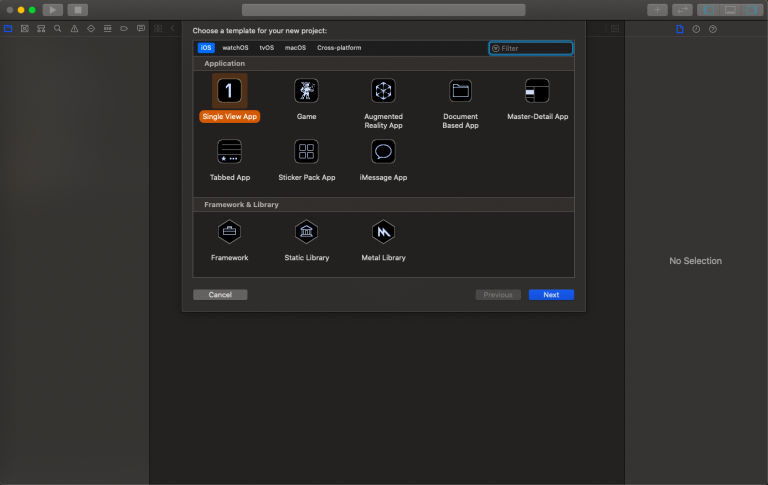This screenshot has width=768, height=485.
Task: Show the Symbol navigator
Action: [41, 29]
